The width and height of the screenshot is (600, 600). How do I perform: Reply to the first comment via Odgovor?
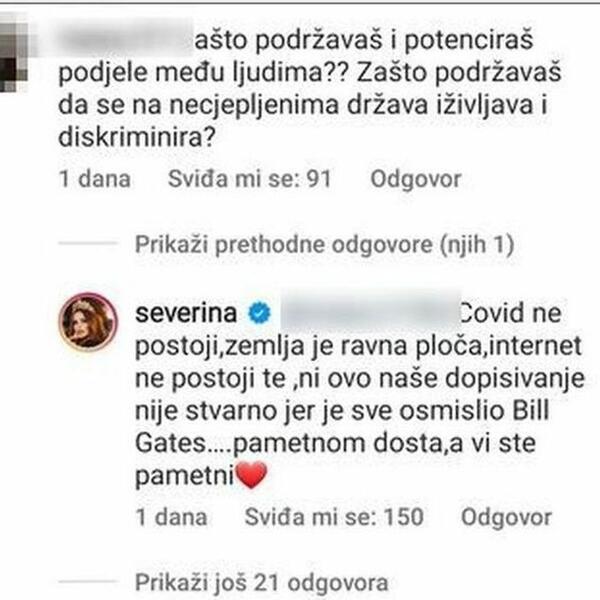(416, 179)
